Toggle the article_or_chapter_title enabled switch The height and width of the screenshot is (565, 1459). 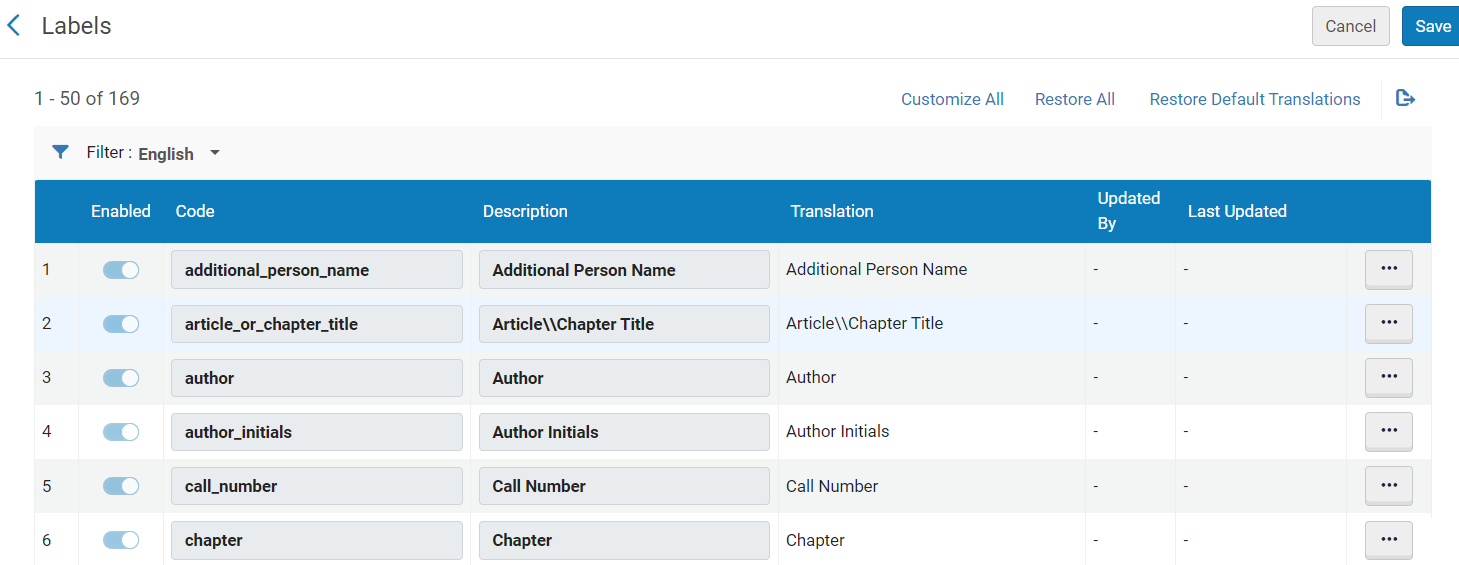121,324
